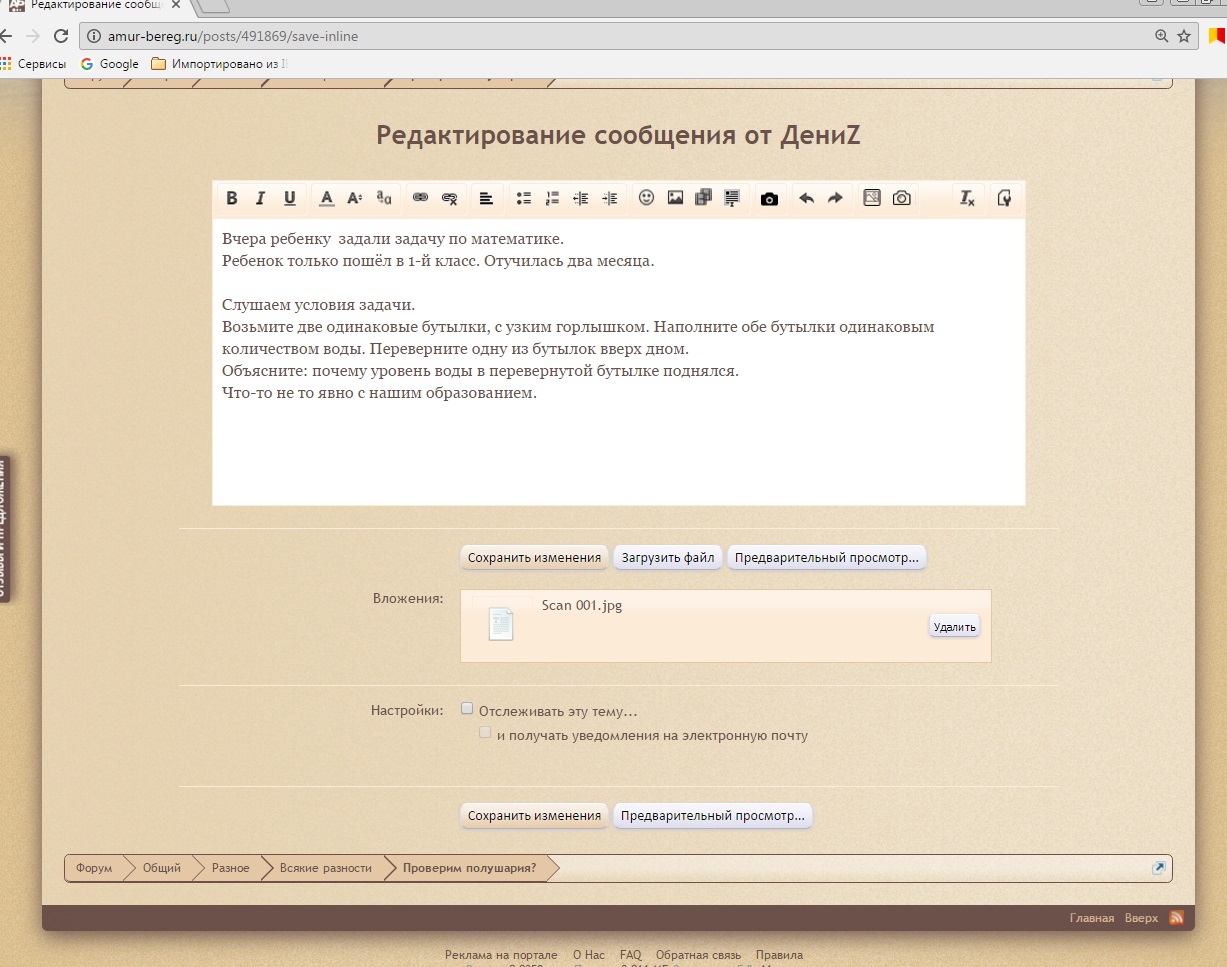Image resolution: width=1227 pixels, height=967 pixels.
Task: Toggle underline formatting in editor toolbar
Action: point(290,198)
